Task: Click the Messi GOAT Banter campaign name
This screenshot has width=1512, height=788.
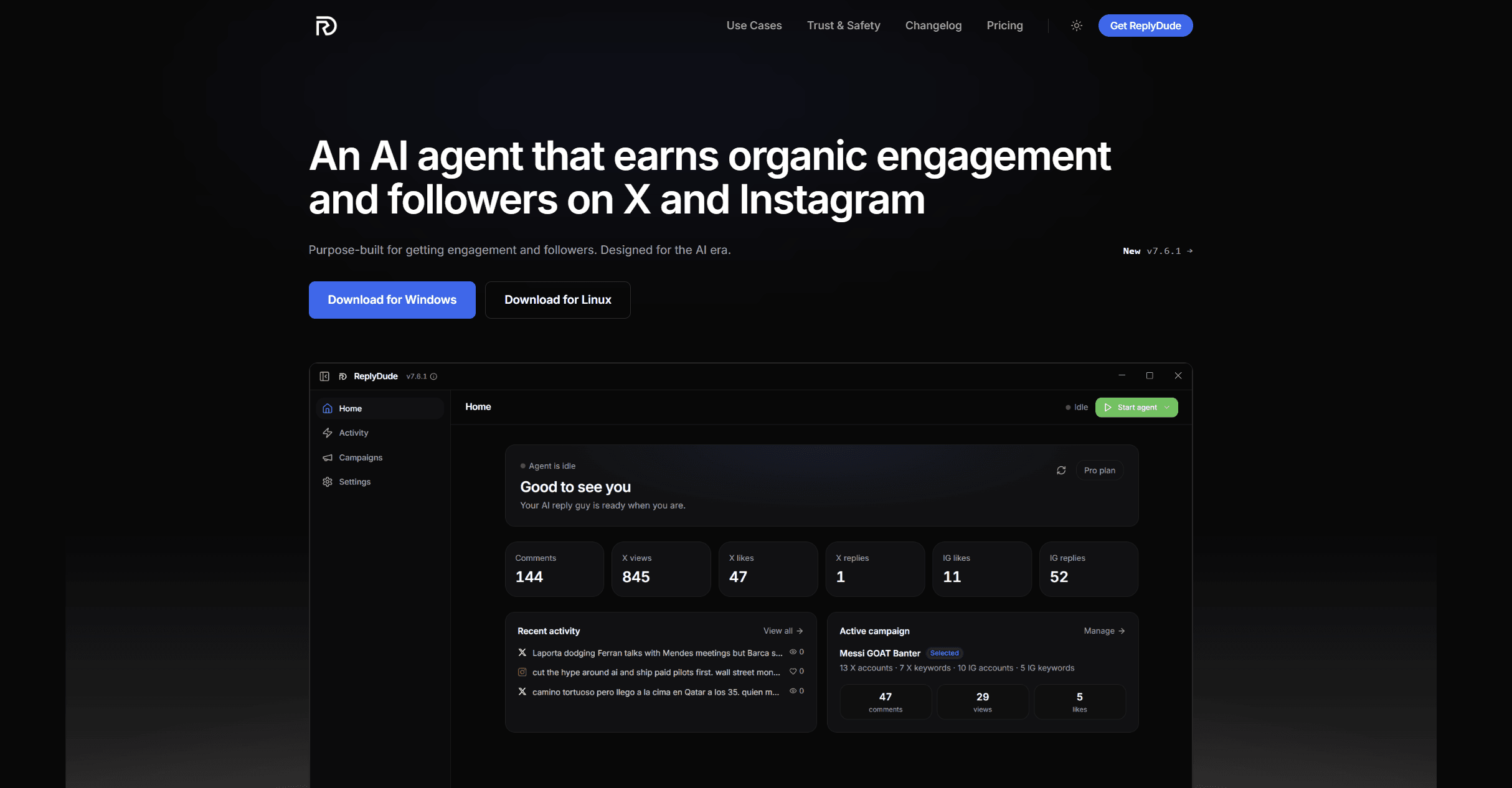Action: click(x=879, y=653)
